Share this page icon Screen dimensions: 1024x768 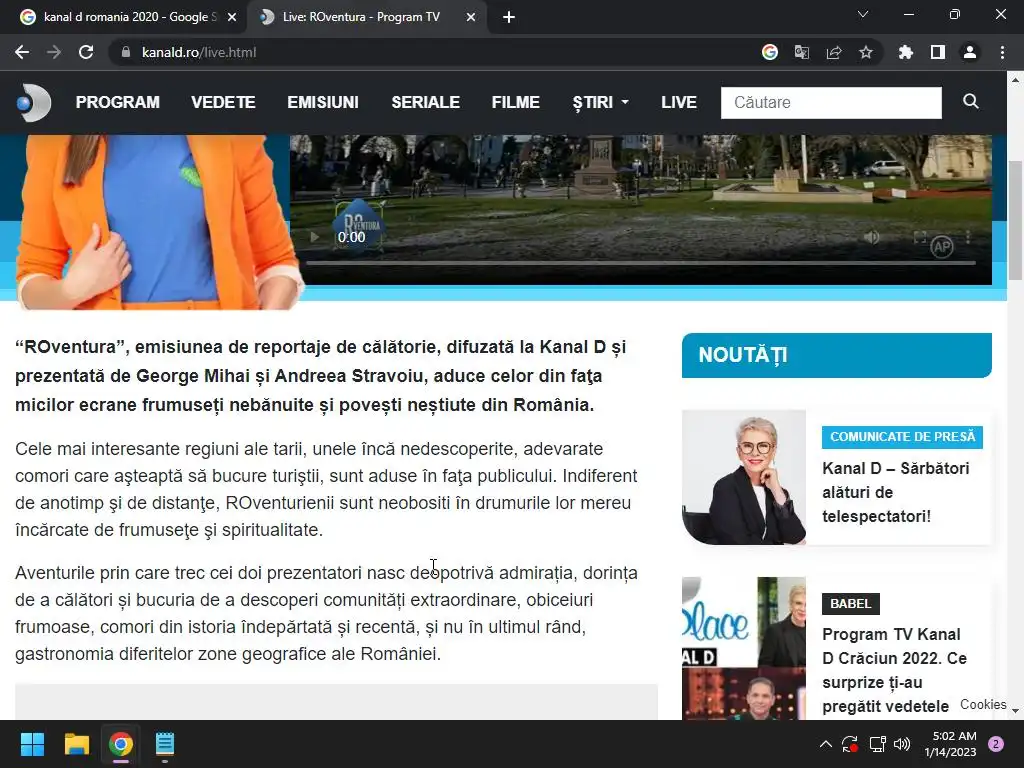[834, 52]
